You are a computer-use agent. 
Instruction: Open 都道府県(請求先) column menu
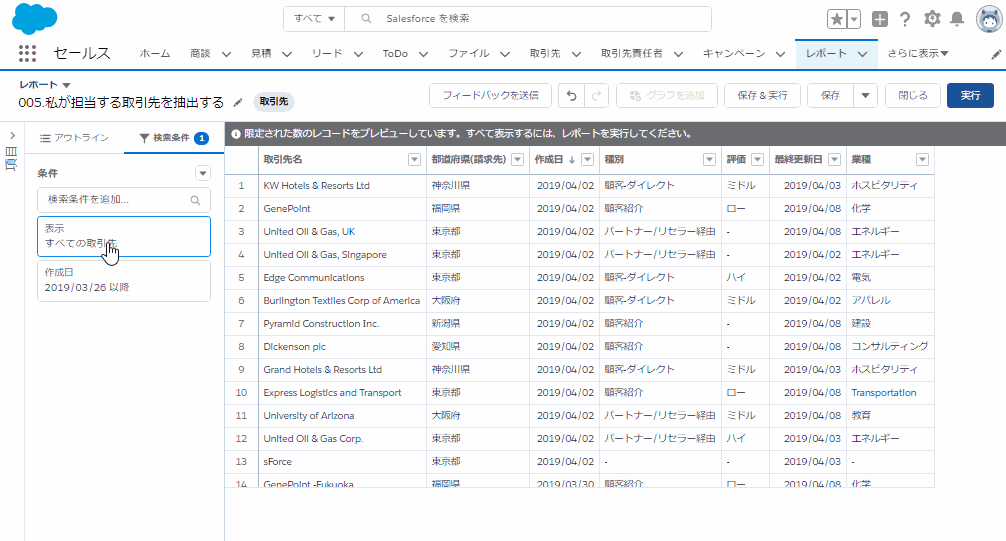pyautogui.click(x=518, y=160)
